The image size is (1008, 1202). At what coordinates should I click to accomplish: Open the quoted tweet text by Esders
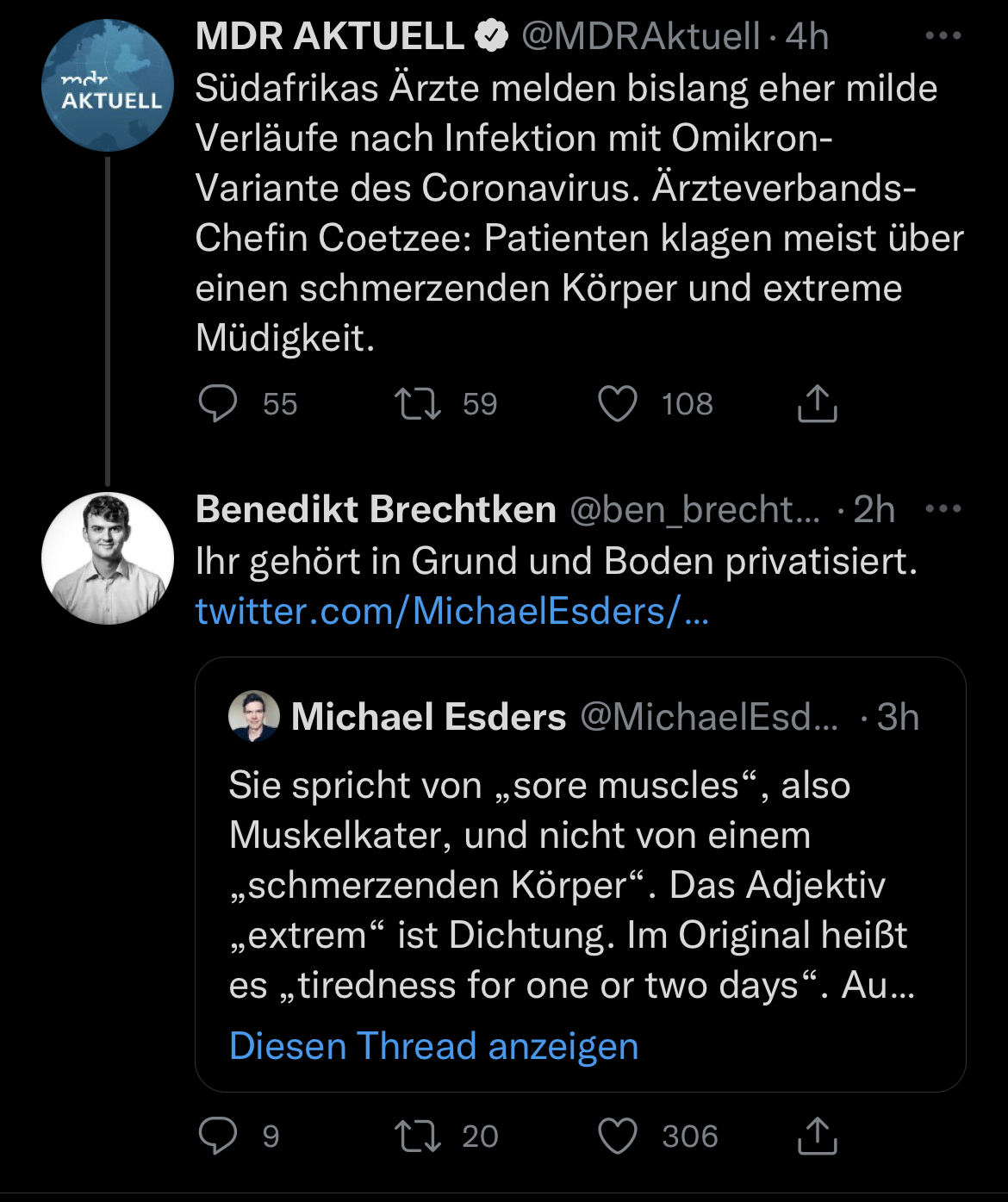(569, 885)
